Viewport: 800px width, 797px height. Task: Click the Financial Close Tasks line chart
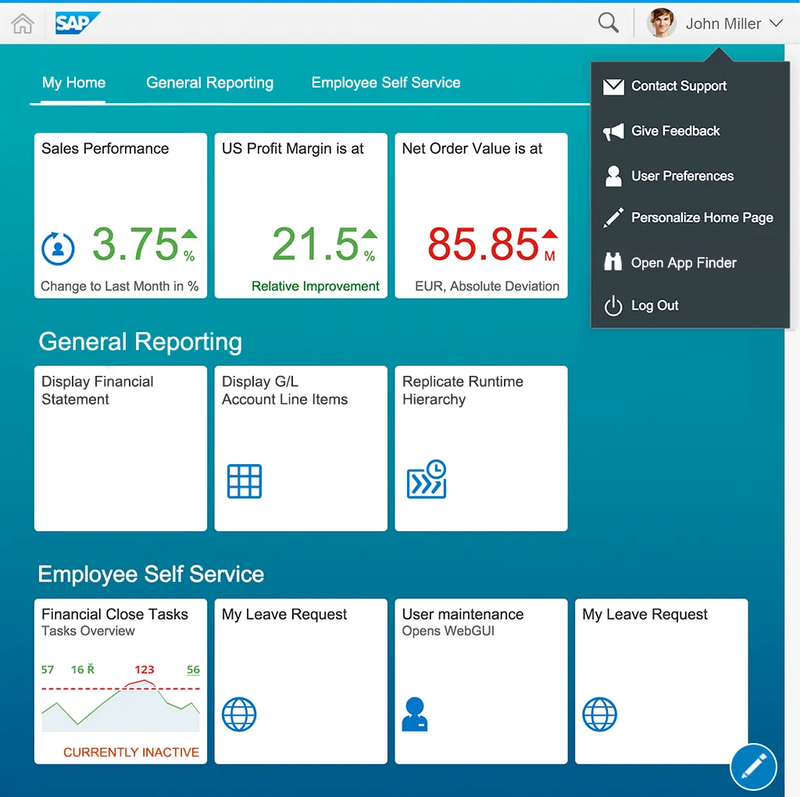tap(120, 706)
